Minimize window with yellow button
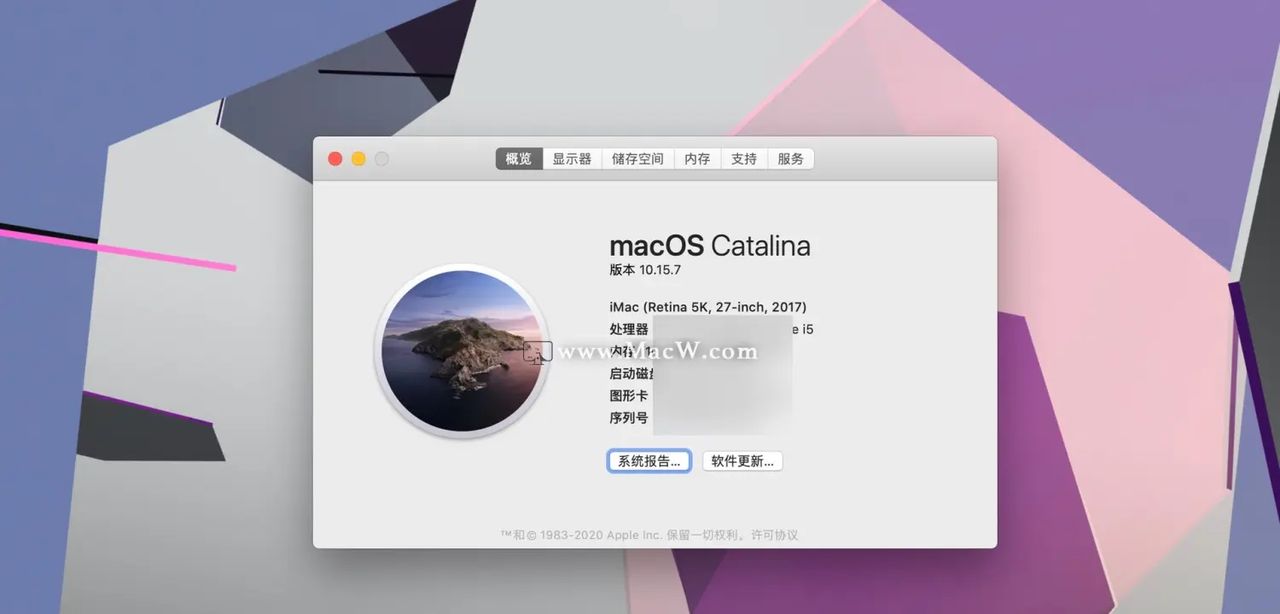This screenshot has width=1280, height=614. click(x=358, y=159)
